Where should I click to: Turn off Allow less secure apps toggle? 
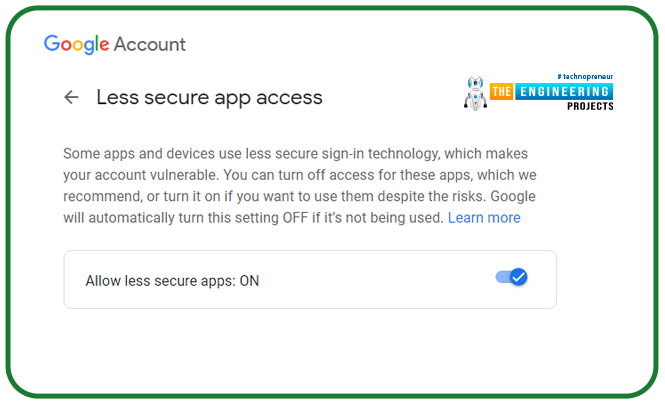click(x=511, y=277)
